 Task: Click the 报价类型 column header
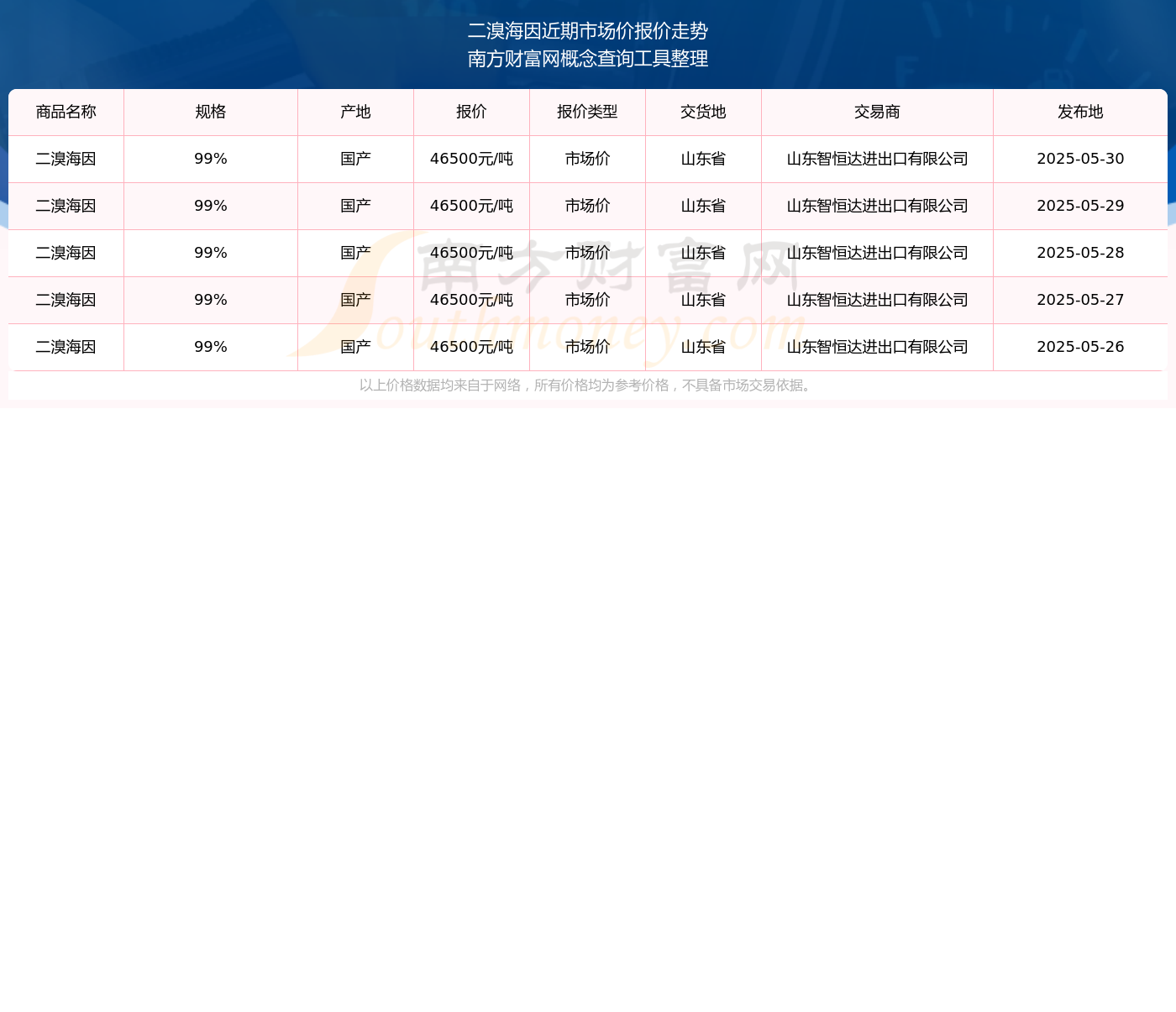(587, 112)
